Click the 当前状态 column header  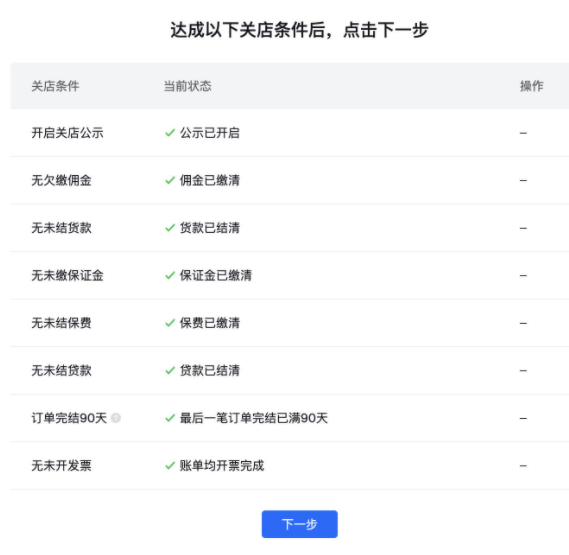(187, 86)
